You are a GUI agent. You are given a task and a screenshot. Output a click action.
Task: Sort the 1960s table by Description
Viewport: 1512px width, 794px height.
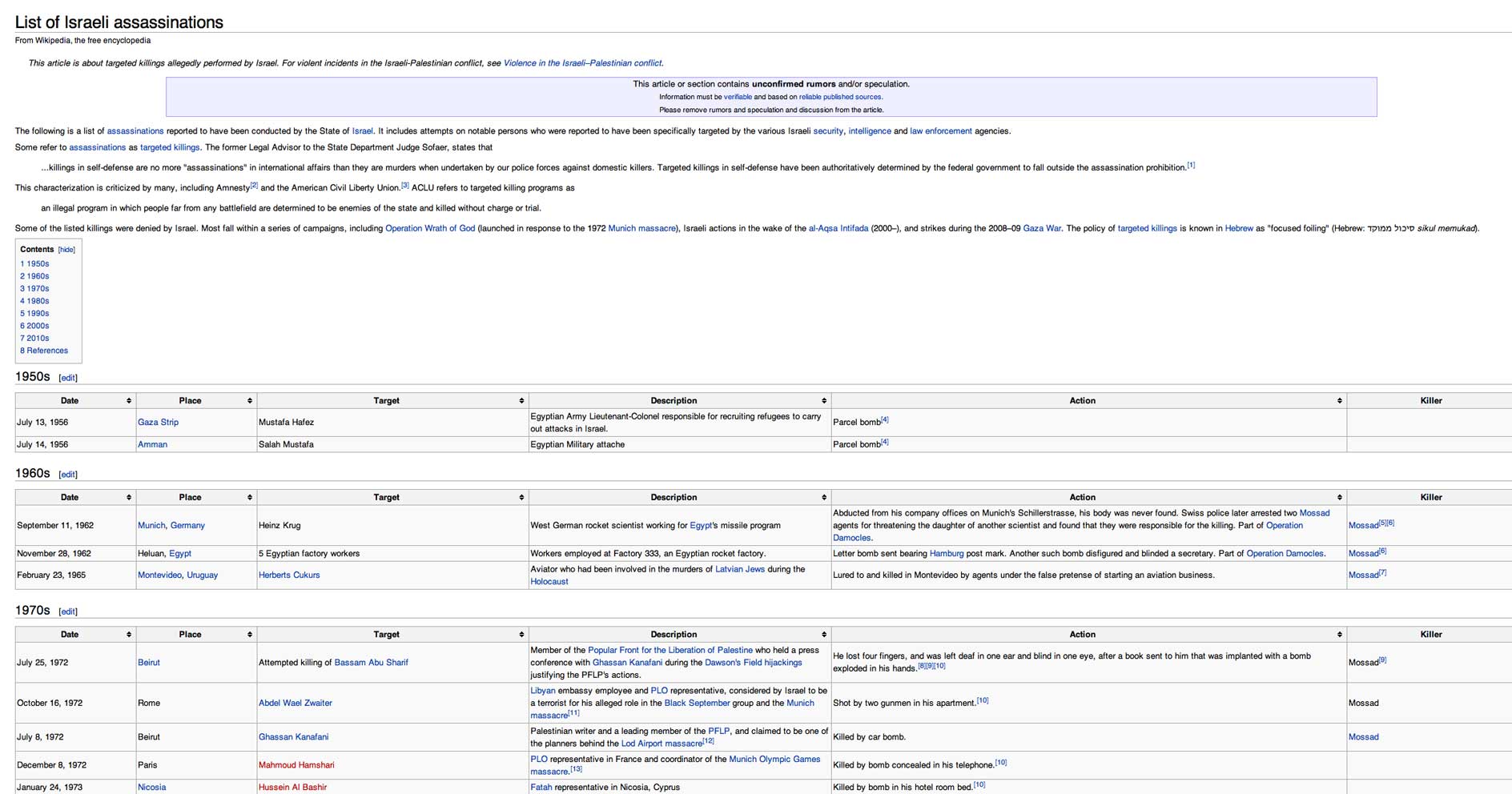pos(823,497)
